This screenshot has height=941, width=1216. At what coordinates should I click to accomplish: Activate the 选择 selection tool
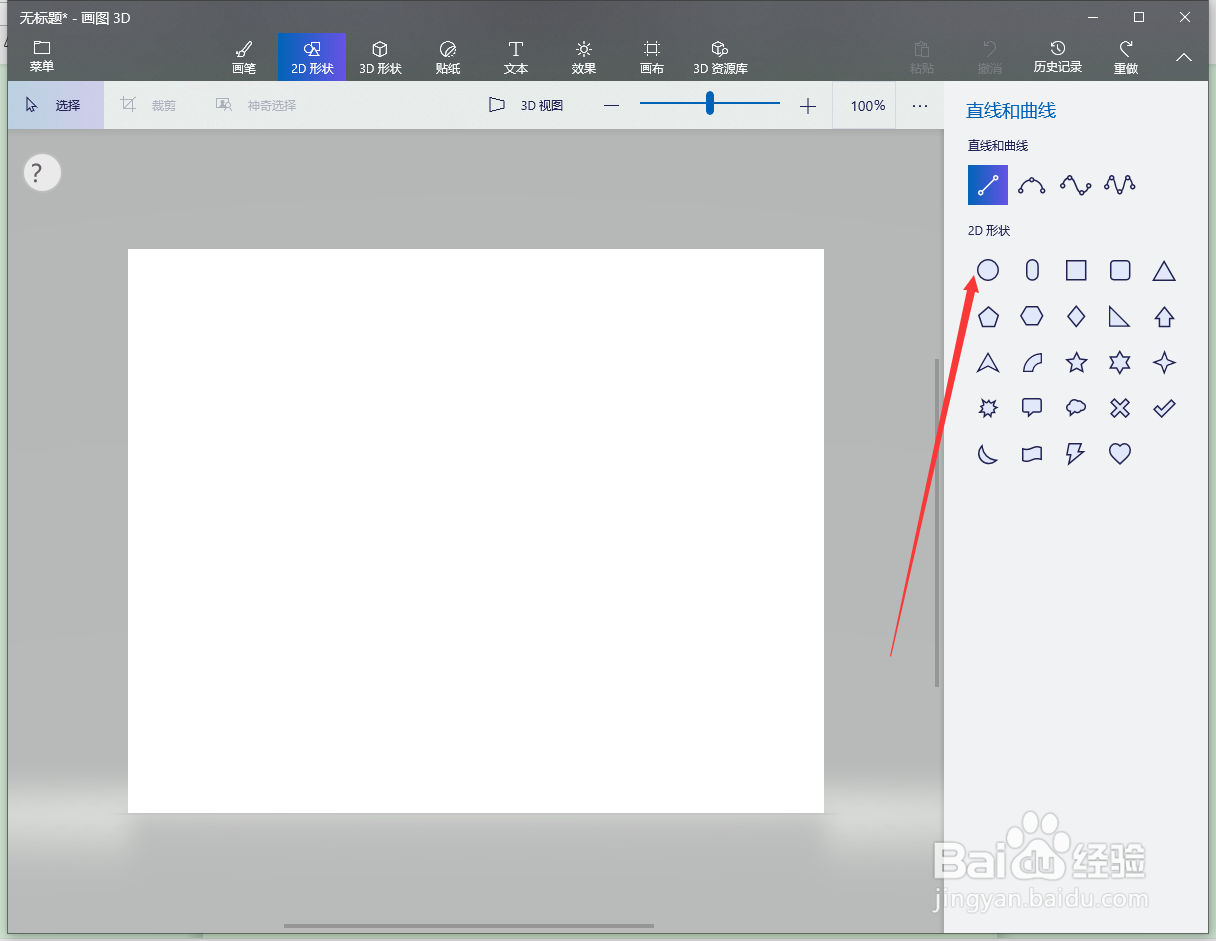55,104
